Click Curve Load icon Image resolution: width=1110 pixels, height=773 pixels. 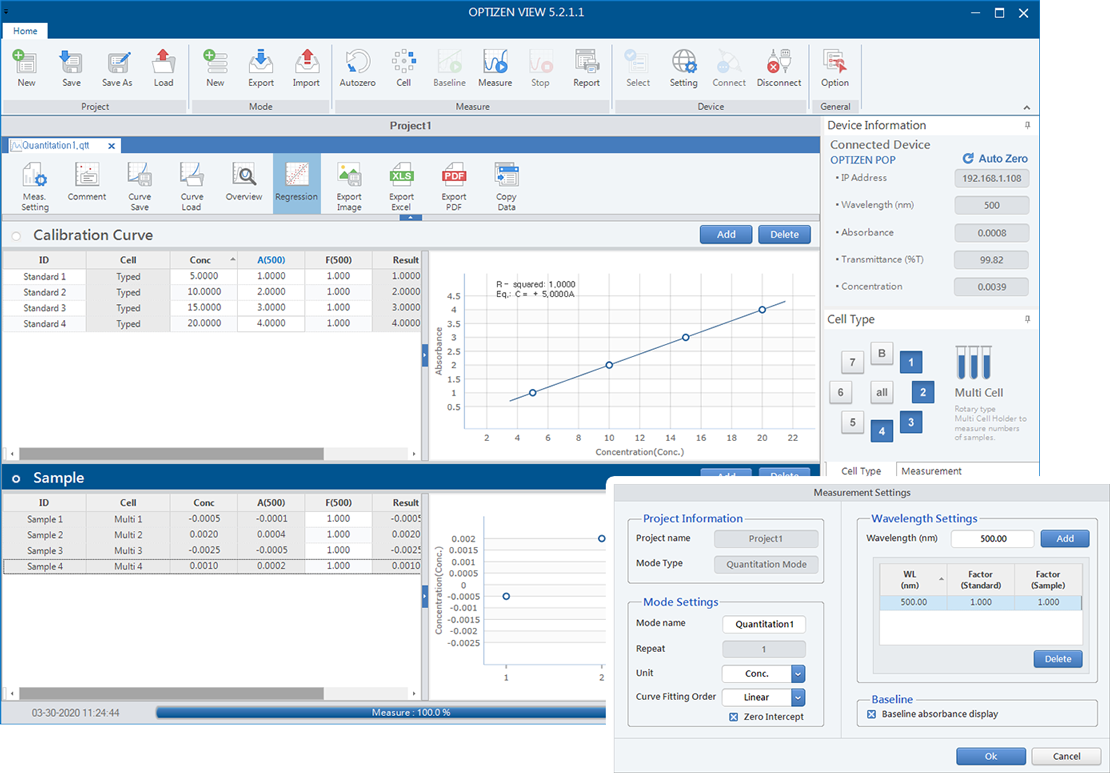coord(192,185)
